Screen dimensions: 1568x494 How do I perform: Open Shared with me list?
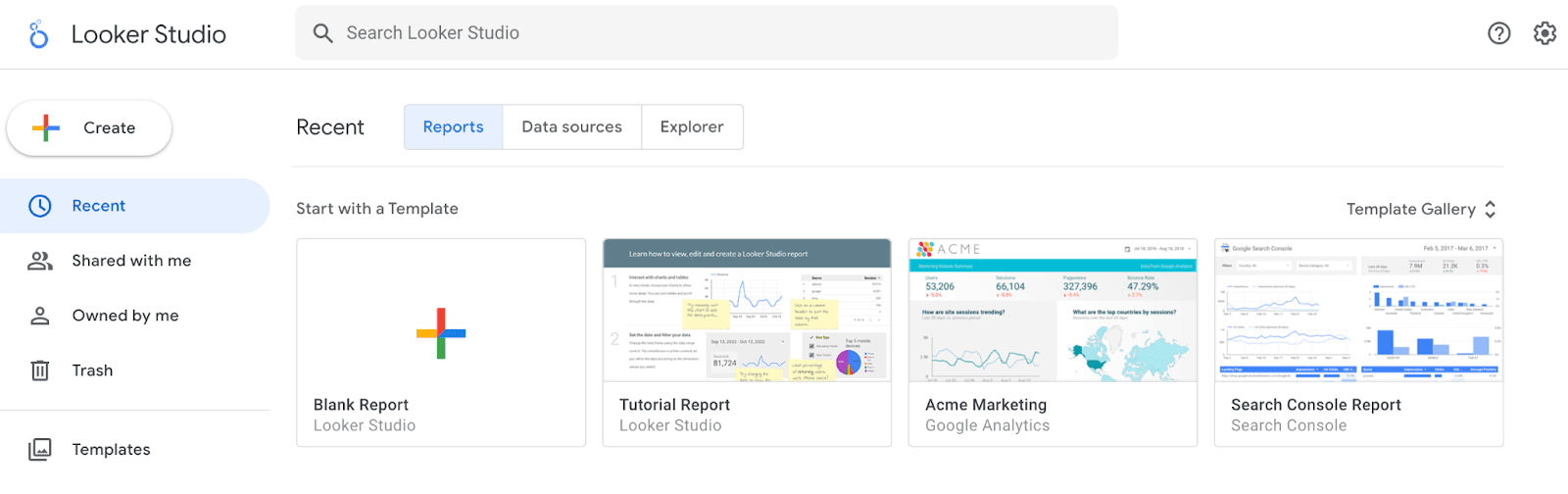coord(131,261)
